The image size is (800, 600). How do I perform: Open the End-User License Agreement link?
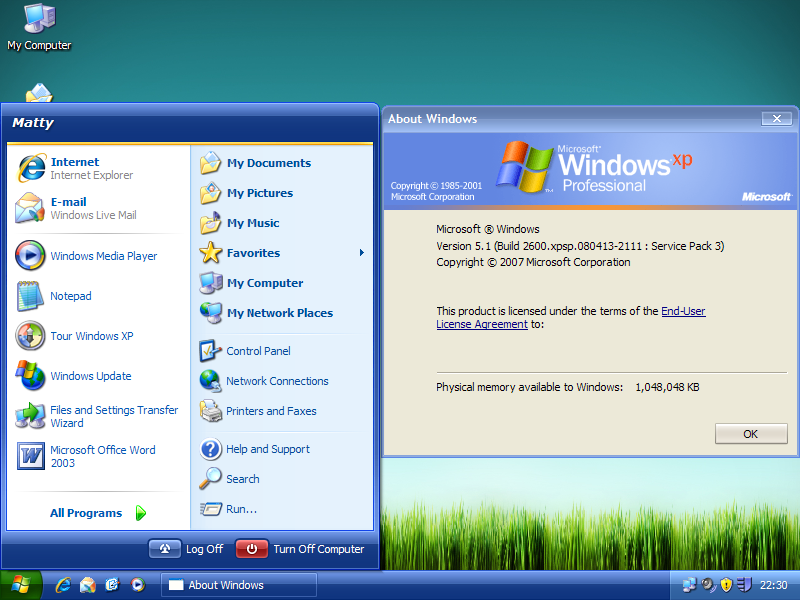click(x=683, y=311)
